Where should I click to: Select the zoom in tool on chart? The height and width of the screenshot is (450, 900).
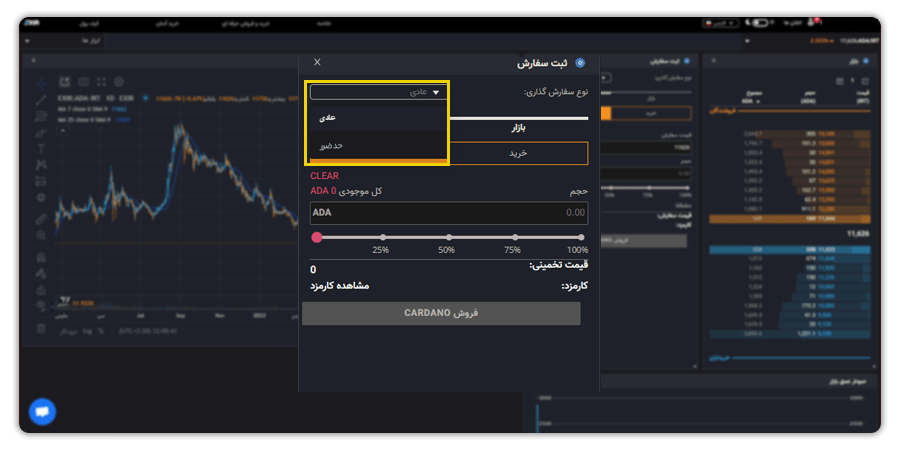41,235
